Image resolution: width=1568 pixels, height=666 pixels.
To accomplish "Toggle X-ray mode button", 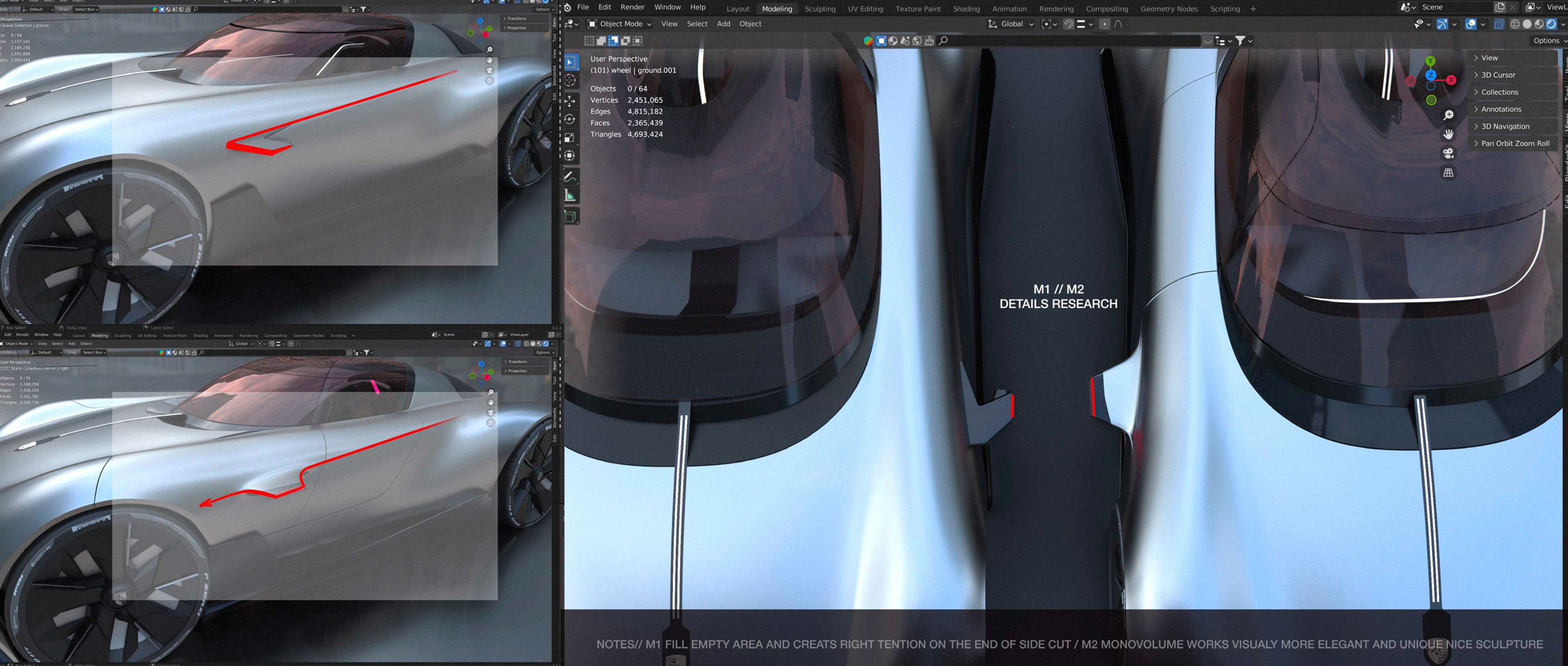I will (1499, 24).
